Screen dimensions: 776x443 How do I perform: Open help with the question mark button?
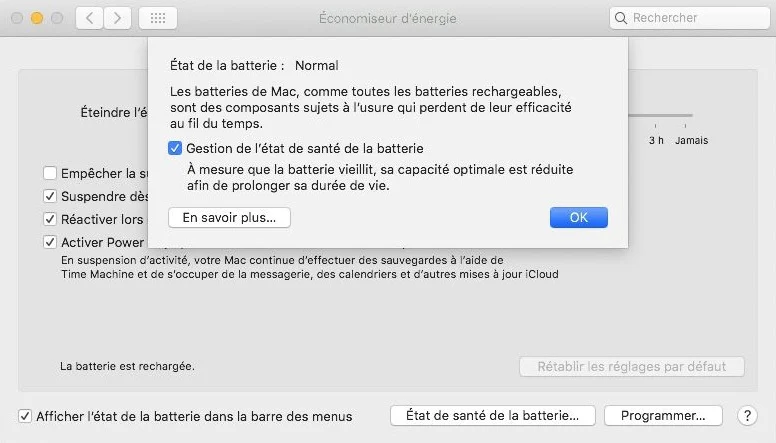tap(747, 416)
